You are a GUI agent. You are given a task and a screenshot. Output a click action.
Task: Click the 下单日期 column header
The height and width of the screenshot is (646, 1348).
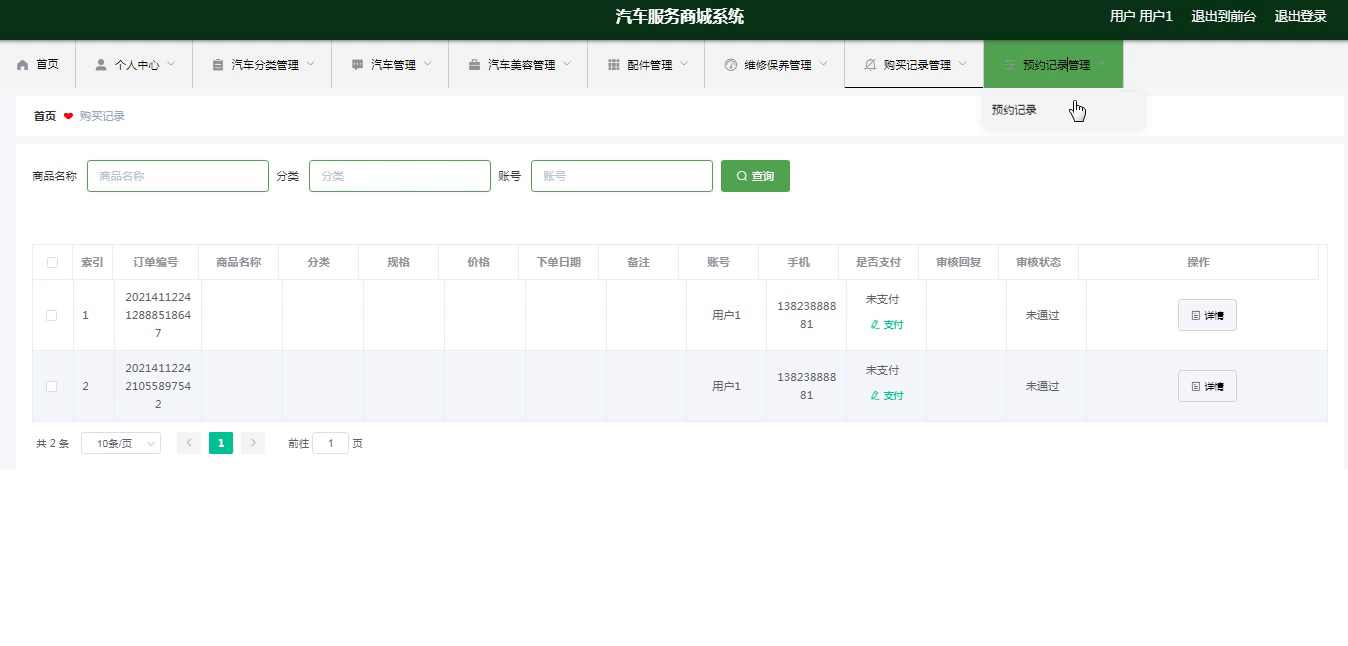pos(558,263)
